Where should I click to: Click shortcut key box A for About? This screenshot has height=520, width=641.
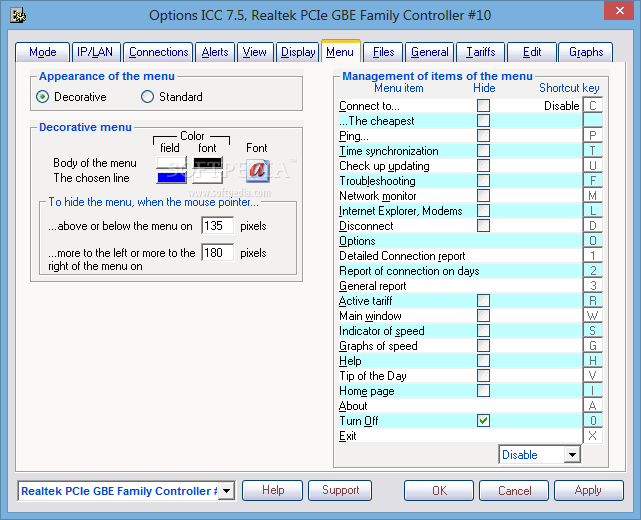coord(592,406)
